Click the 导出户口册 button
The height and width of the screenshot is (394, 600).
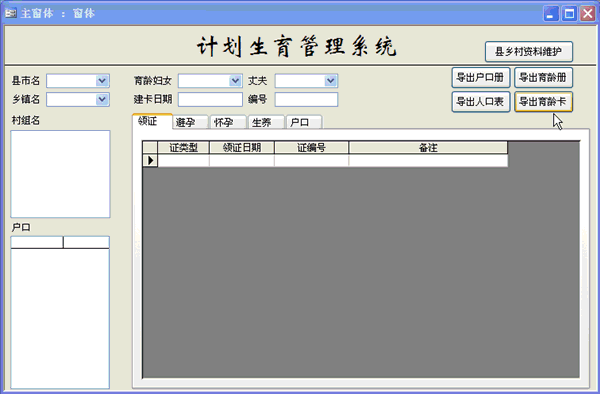(481, 78)
